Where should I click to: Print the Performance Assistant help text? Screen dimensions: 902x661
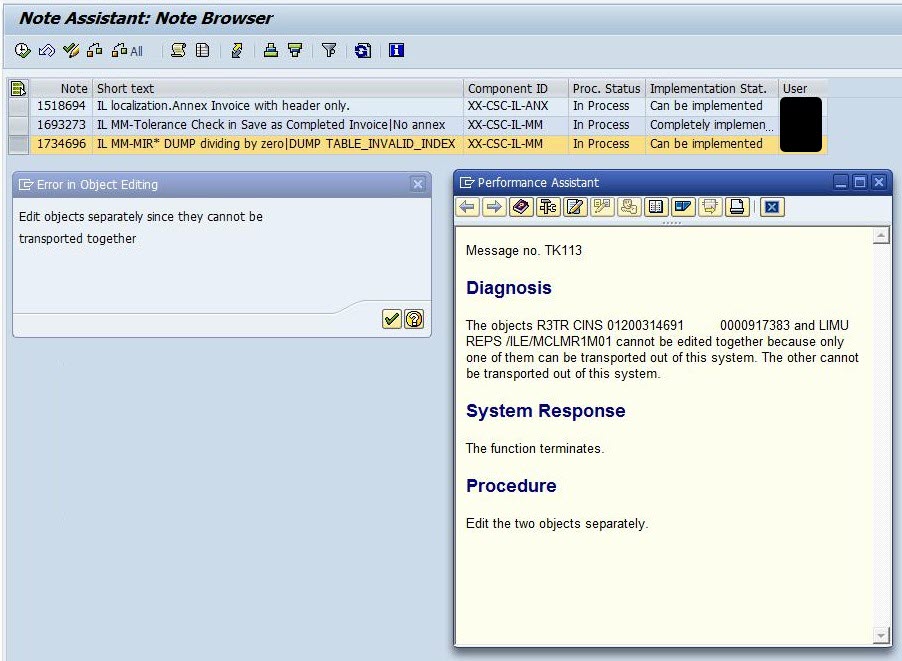(737, 207)
